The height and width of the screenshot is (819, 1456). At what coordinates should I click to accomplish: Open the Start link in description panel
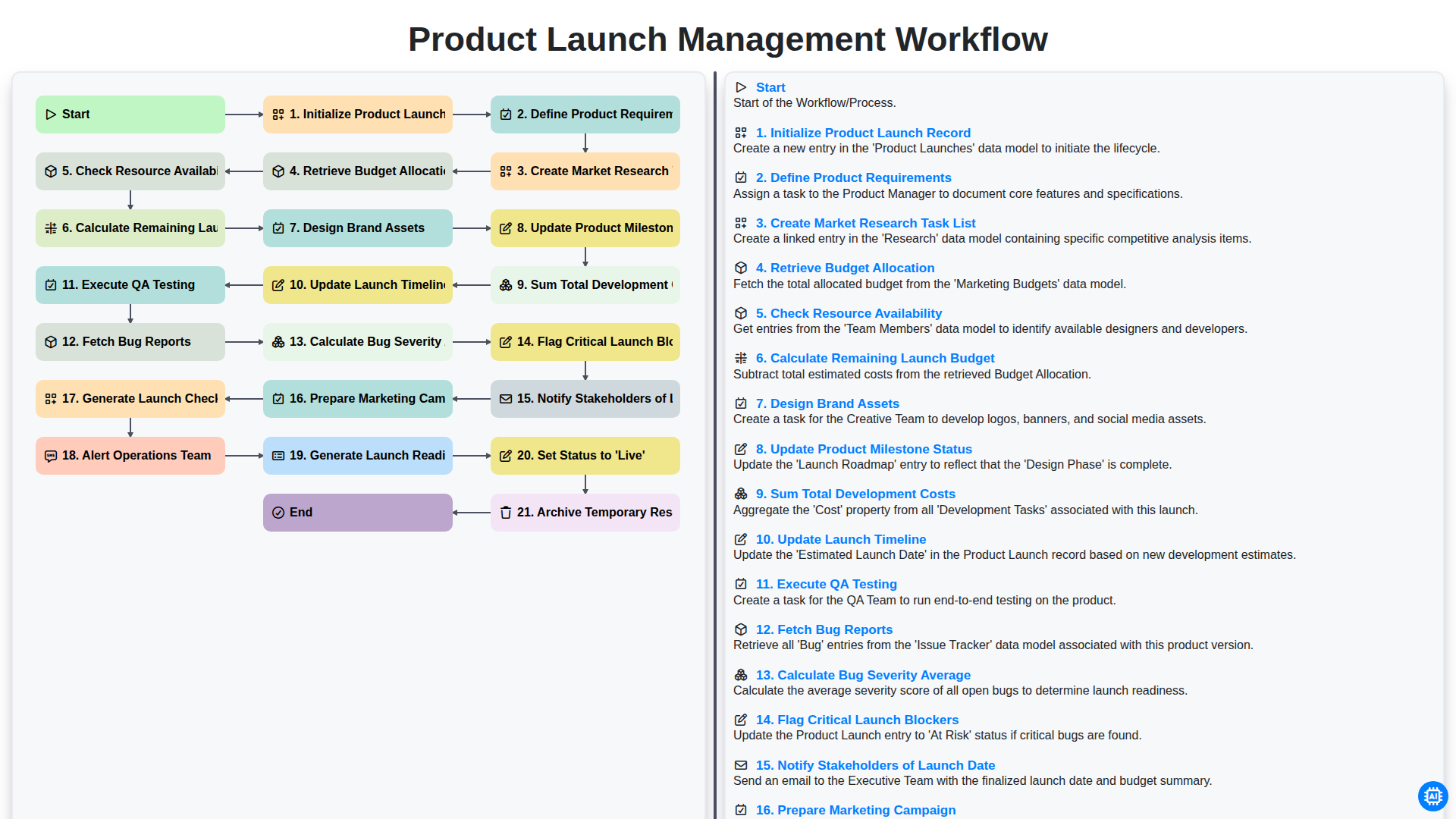point(770,87)
